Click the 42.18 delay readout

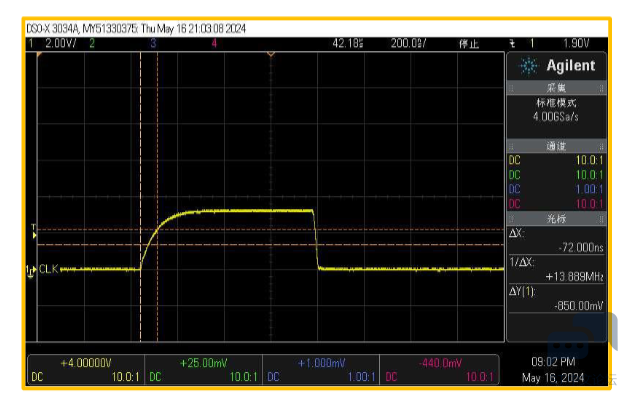pos(348,43)
